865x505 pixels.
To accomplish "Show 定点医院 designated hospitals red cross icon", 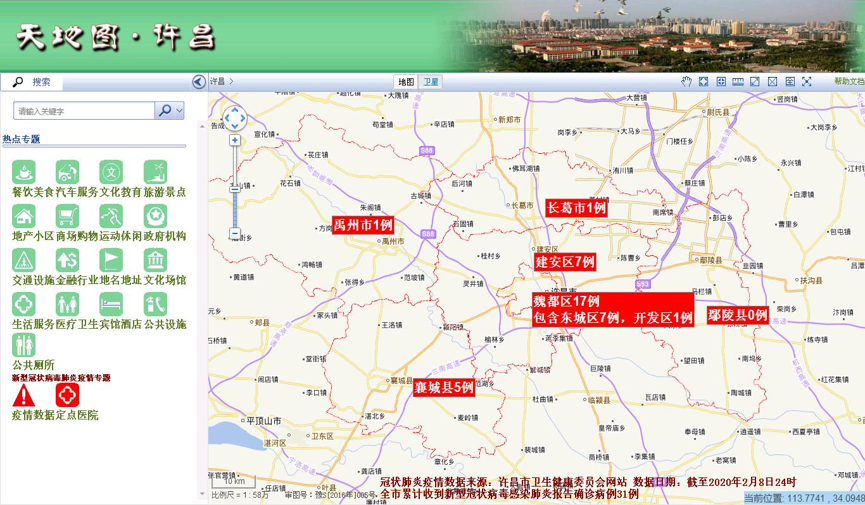I will coord(67,396).
